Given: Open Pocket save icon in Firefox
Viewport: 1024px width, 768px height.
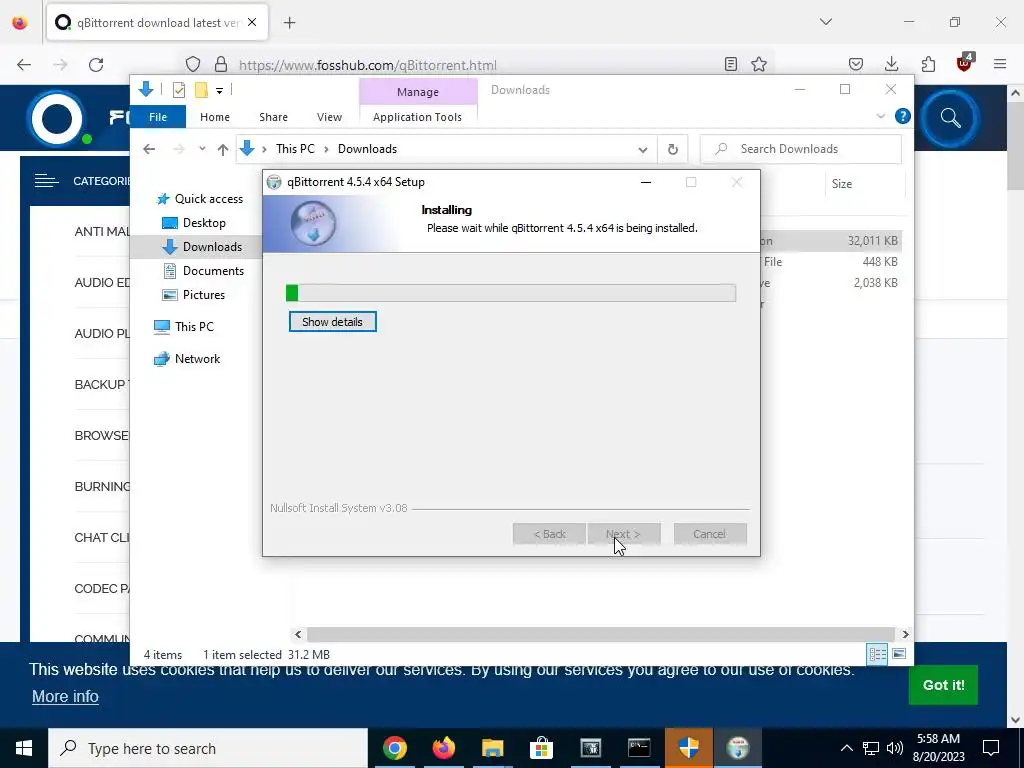Looking at the screenshot, I should coord(856,64).
